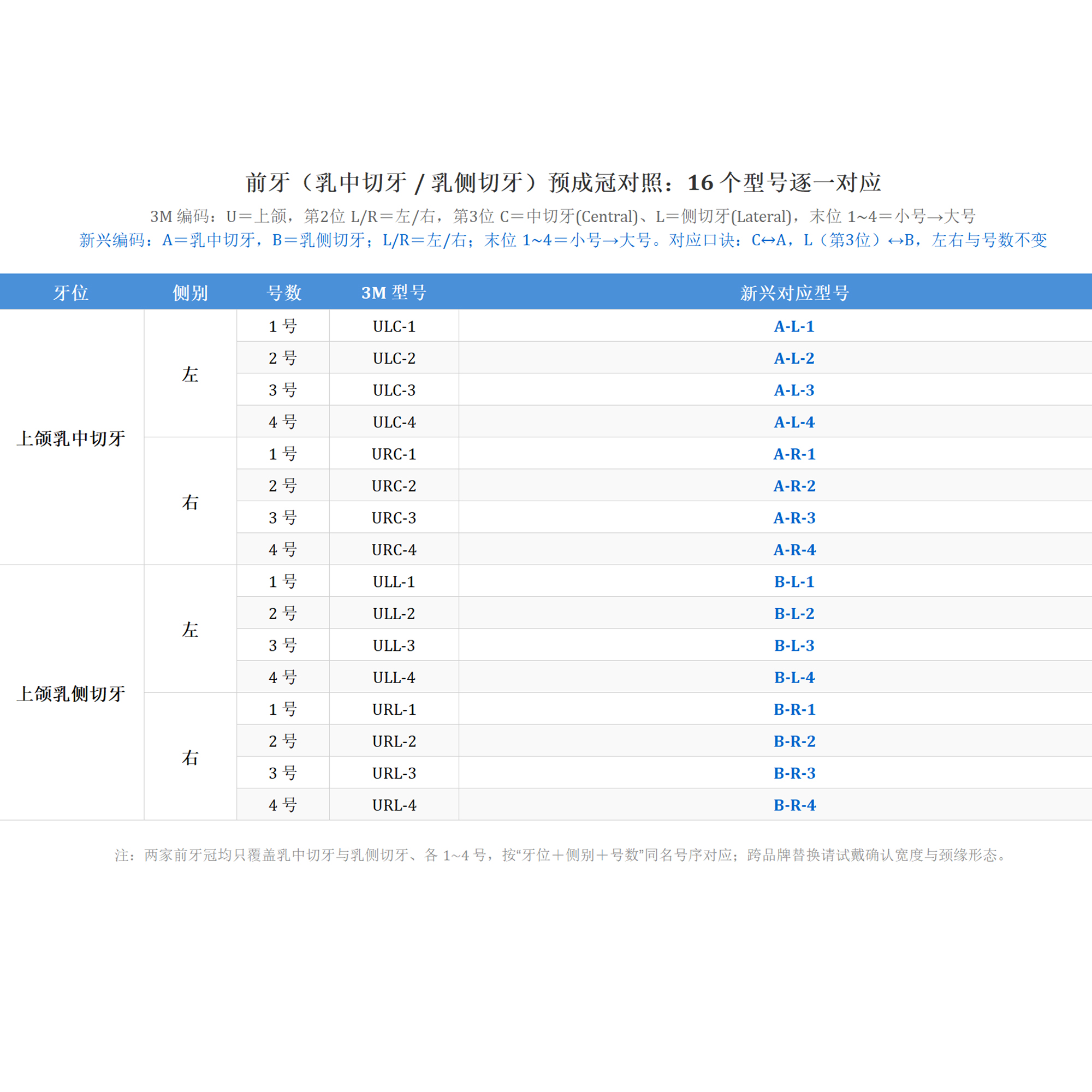Click the A-R-4 model code
Viewport: 1092px width, 1092px height.
[x=794, y=549]
